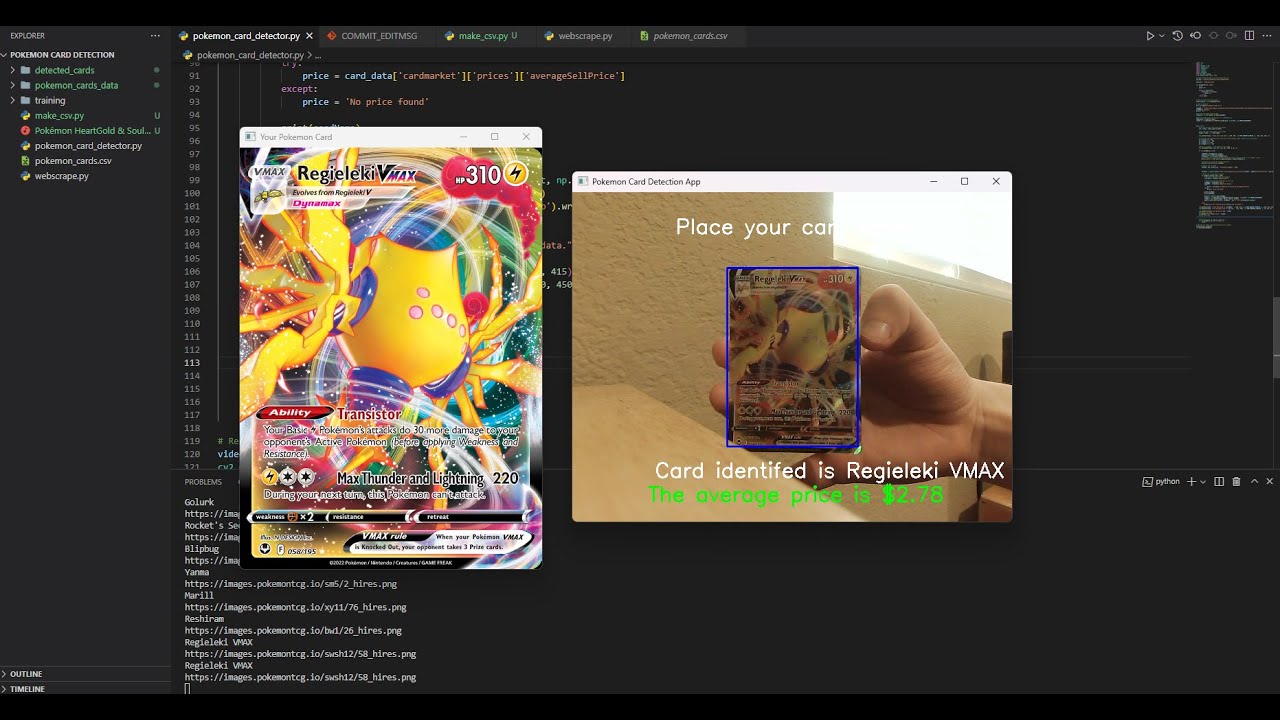Screen dimensions: 1280x720
Task: Kill the terminal with trash icon
Action: tap(1236, 482)
